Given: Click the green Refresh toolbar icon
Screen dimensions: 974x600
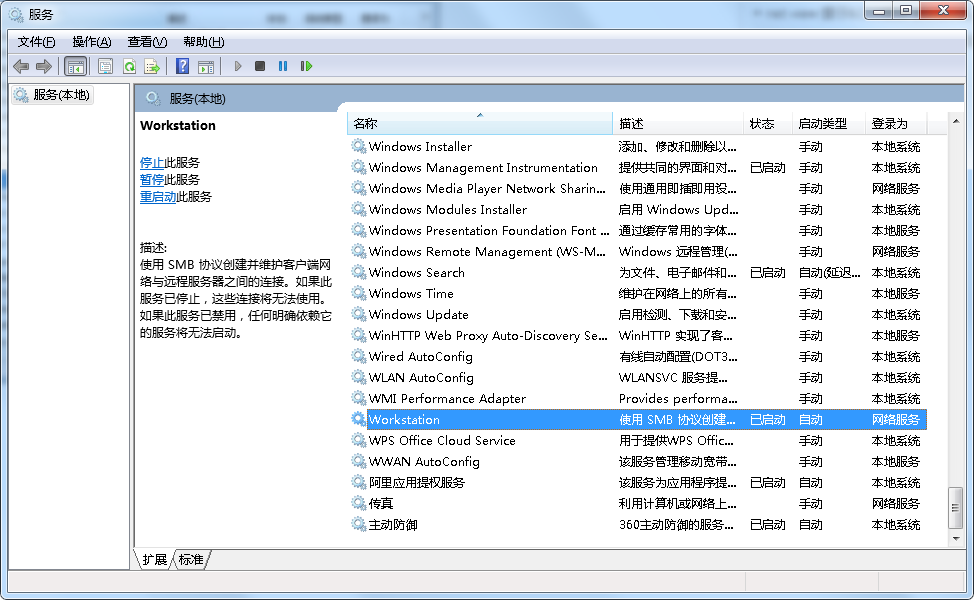Looking at the screenshot, I should point(129,66).
